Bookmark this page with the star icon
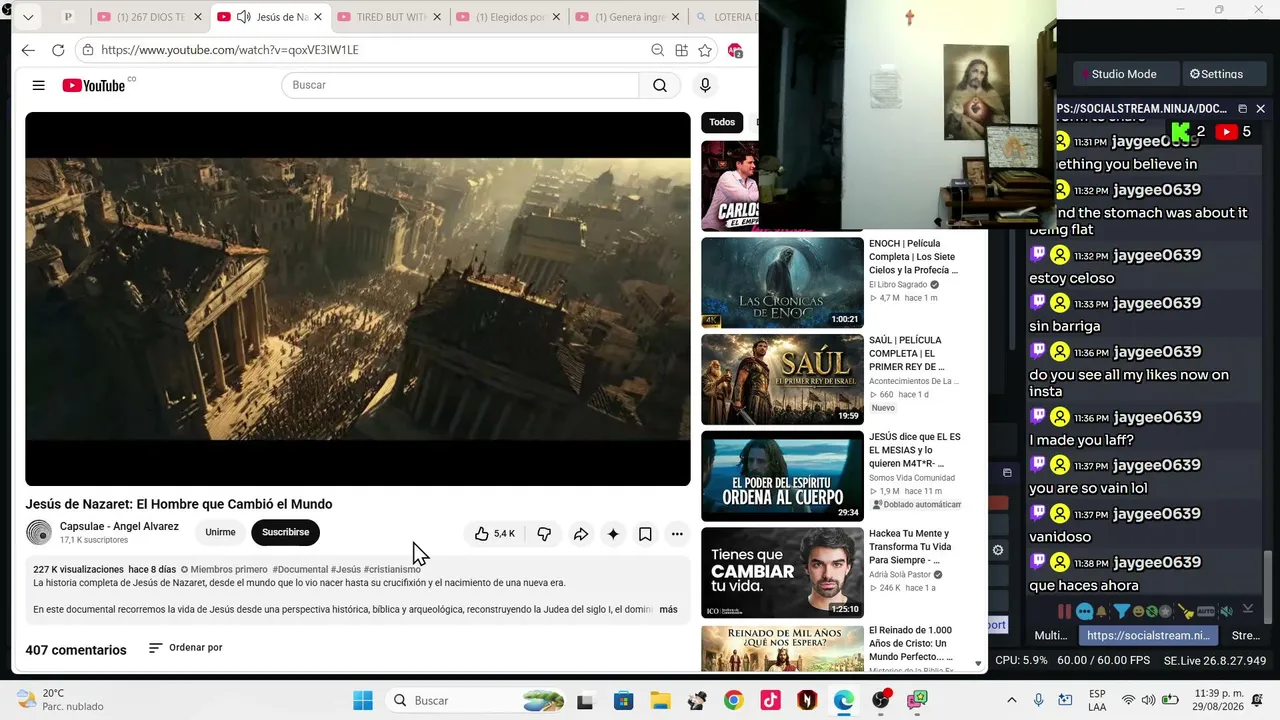The image size is (1280, 720). (x=705, y=50)
